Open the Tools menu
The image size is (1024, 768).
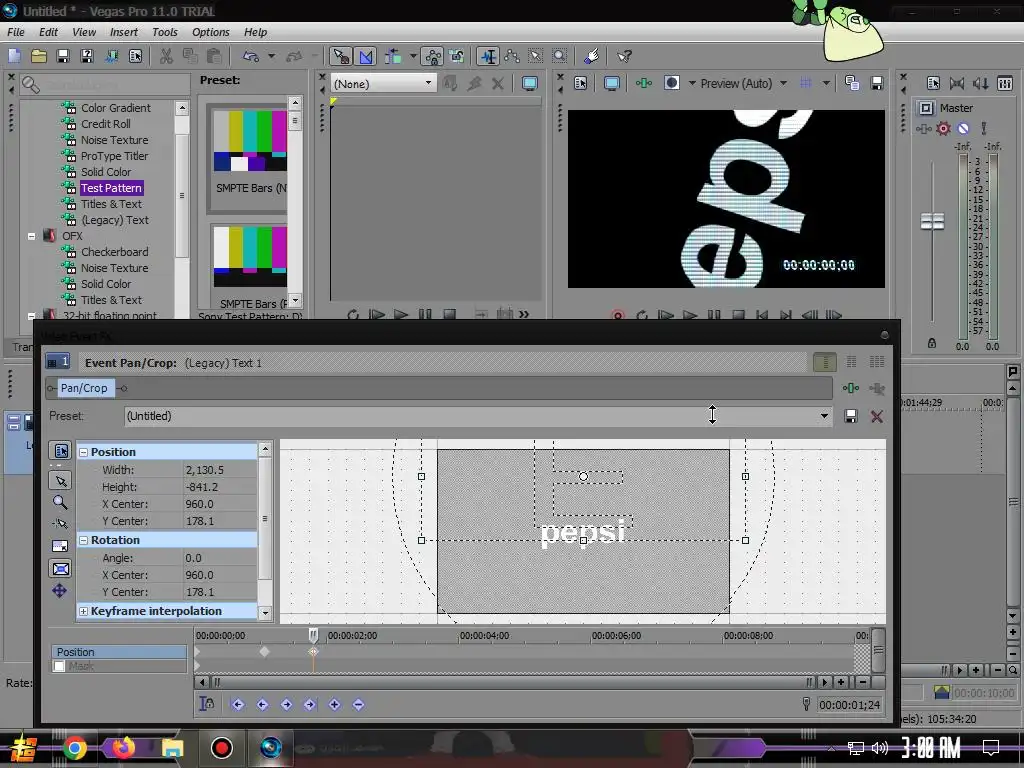click(x=165, y=32)
